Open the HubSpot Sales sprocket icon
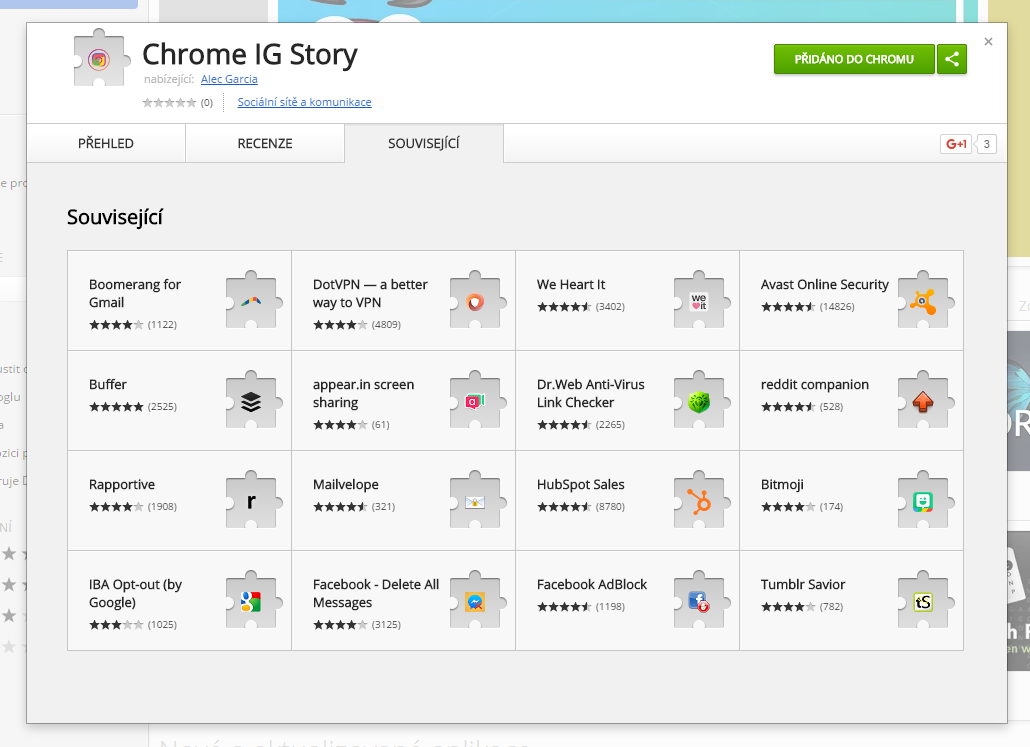Viewport: 1030px width, 747px height. [702, 499]
